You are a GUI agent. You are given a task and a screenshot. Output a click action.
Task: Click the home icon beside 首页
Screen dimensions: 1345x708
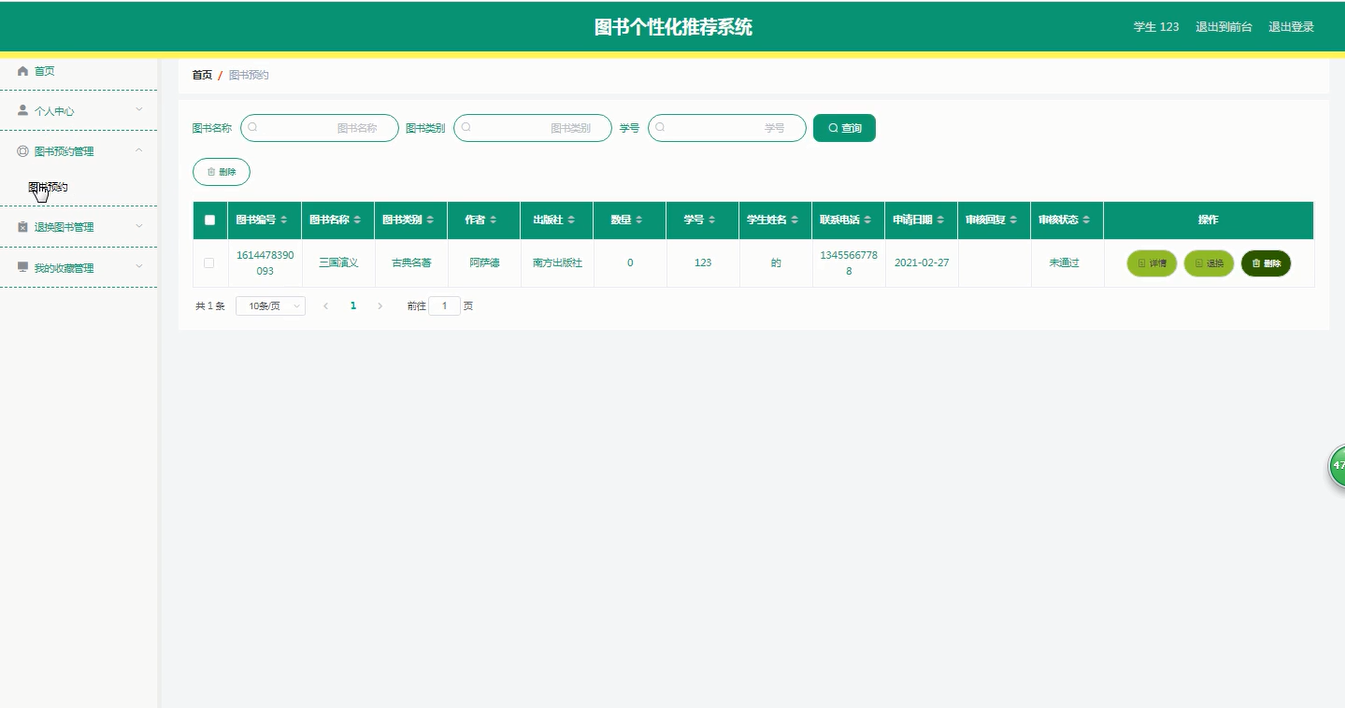click(23, 71)
